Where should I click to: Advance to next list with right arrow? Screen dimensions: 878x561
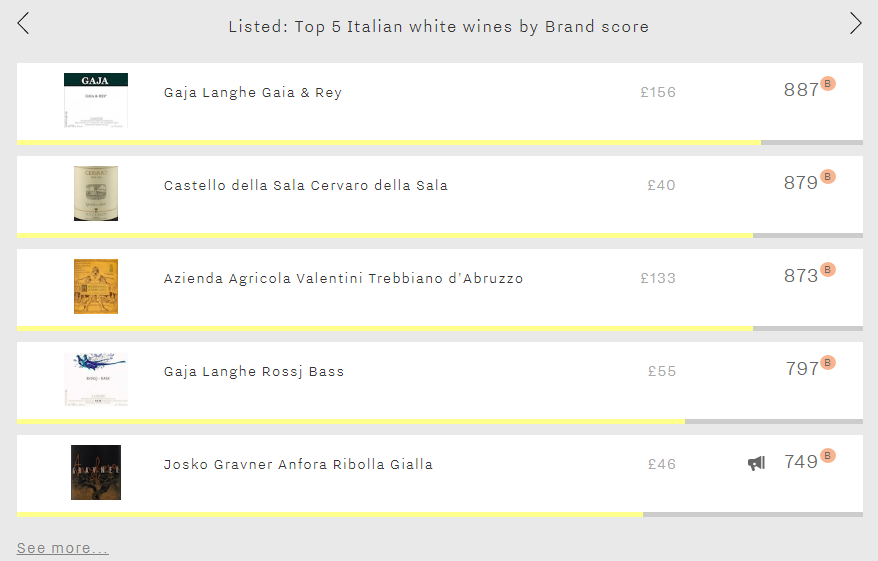[x=855, y=24]
